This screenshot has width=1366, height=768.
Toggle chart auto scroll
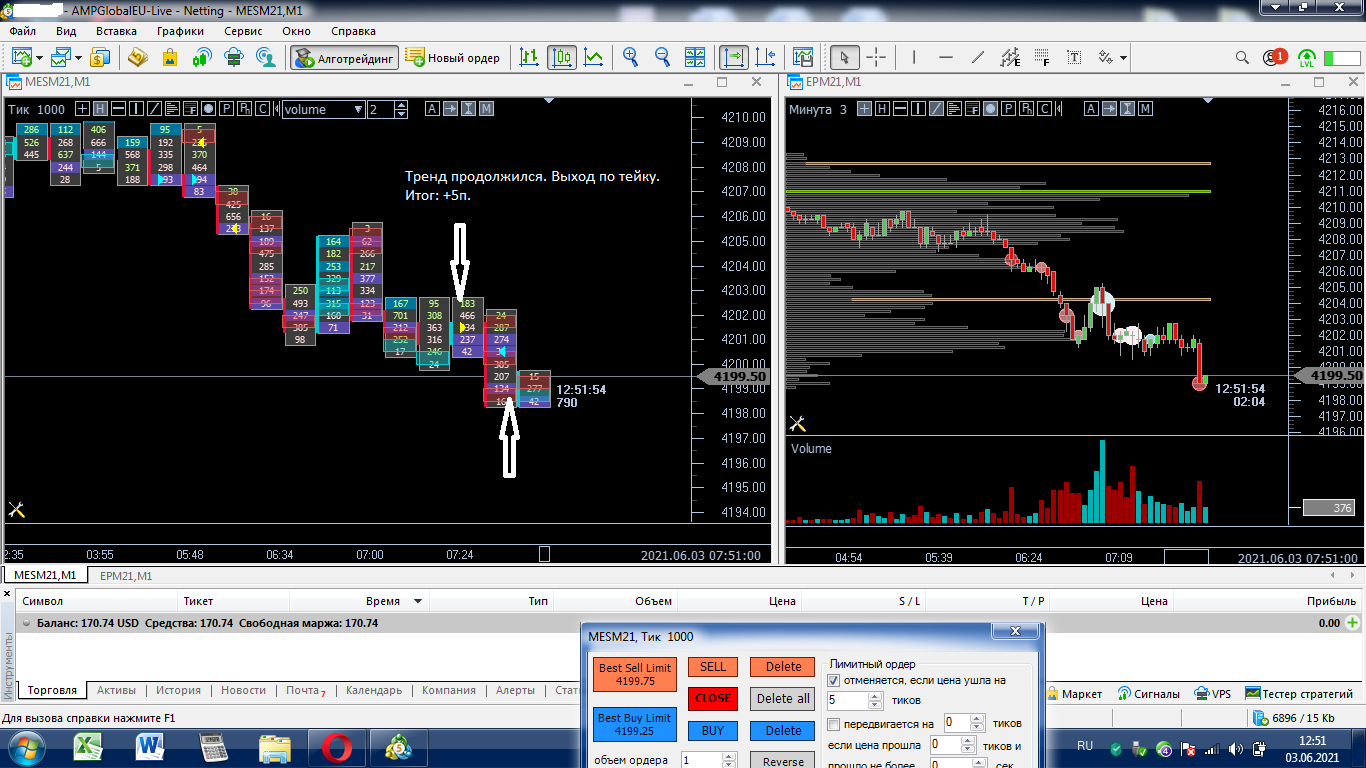734,57
